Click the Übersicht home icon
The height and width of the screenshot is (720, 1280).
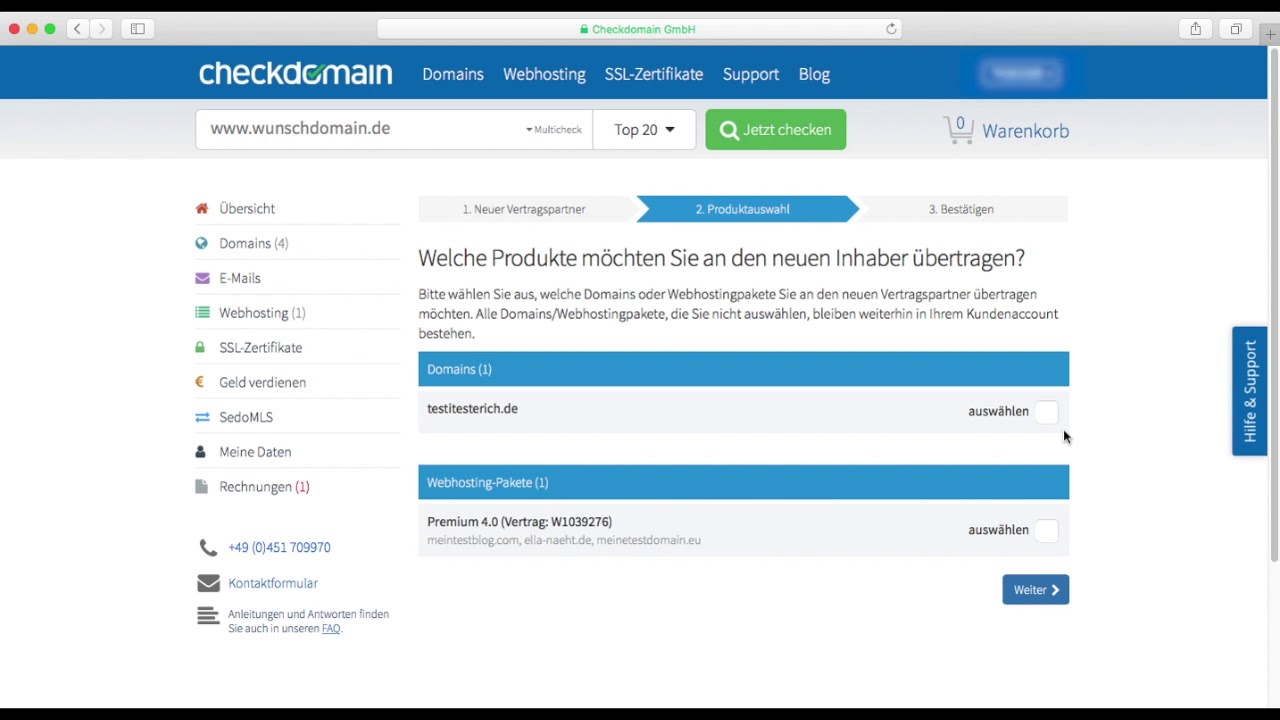pyautogui.click(x=202, y=209)
